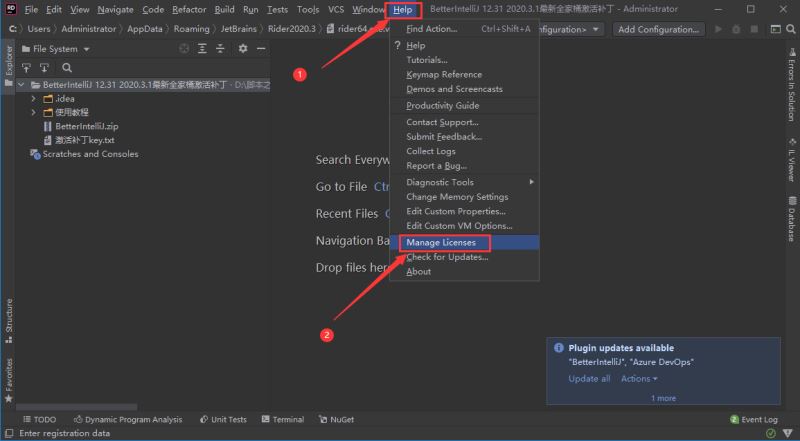800x441 pixels.
Task: Click the Scratches and Consoles icon
Action: point(35,154)
